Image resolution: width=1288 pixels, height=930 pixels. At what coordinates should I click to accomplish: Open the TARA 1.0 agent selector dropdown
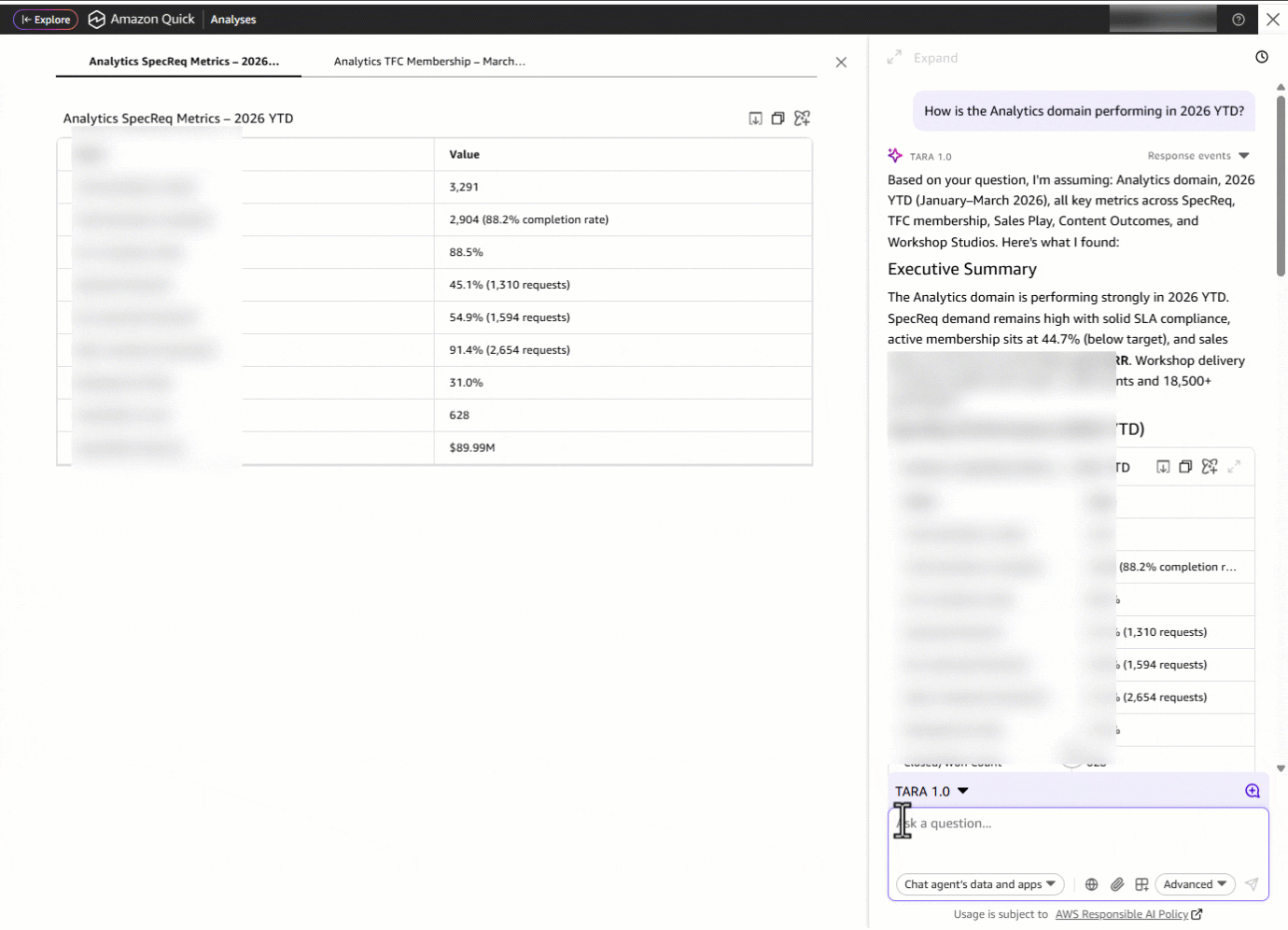931,792
